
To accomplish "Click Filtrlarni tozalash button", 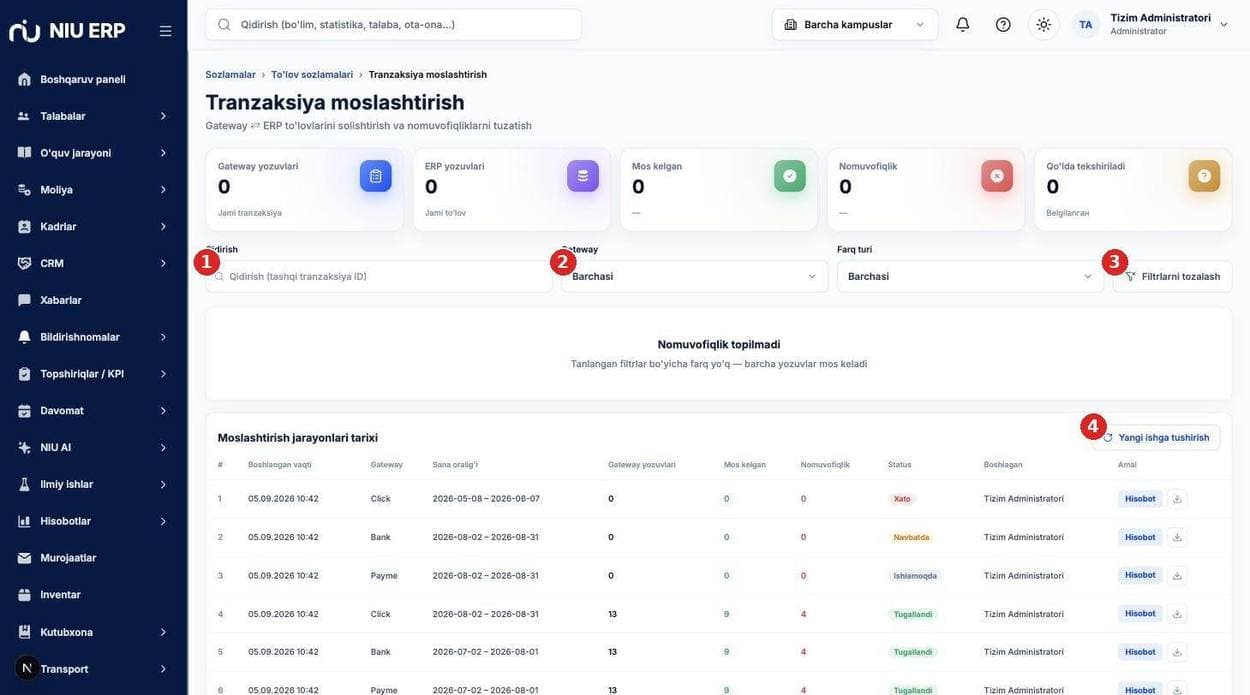I will pos(1172,276).
